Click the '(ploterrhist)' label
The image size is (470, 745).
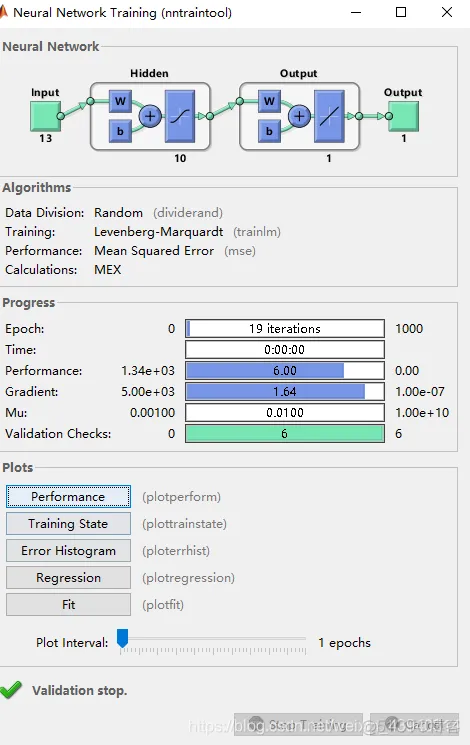(176, 551)
